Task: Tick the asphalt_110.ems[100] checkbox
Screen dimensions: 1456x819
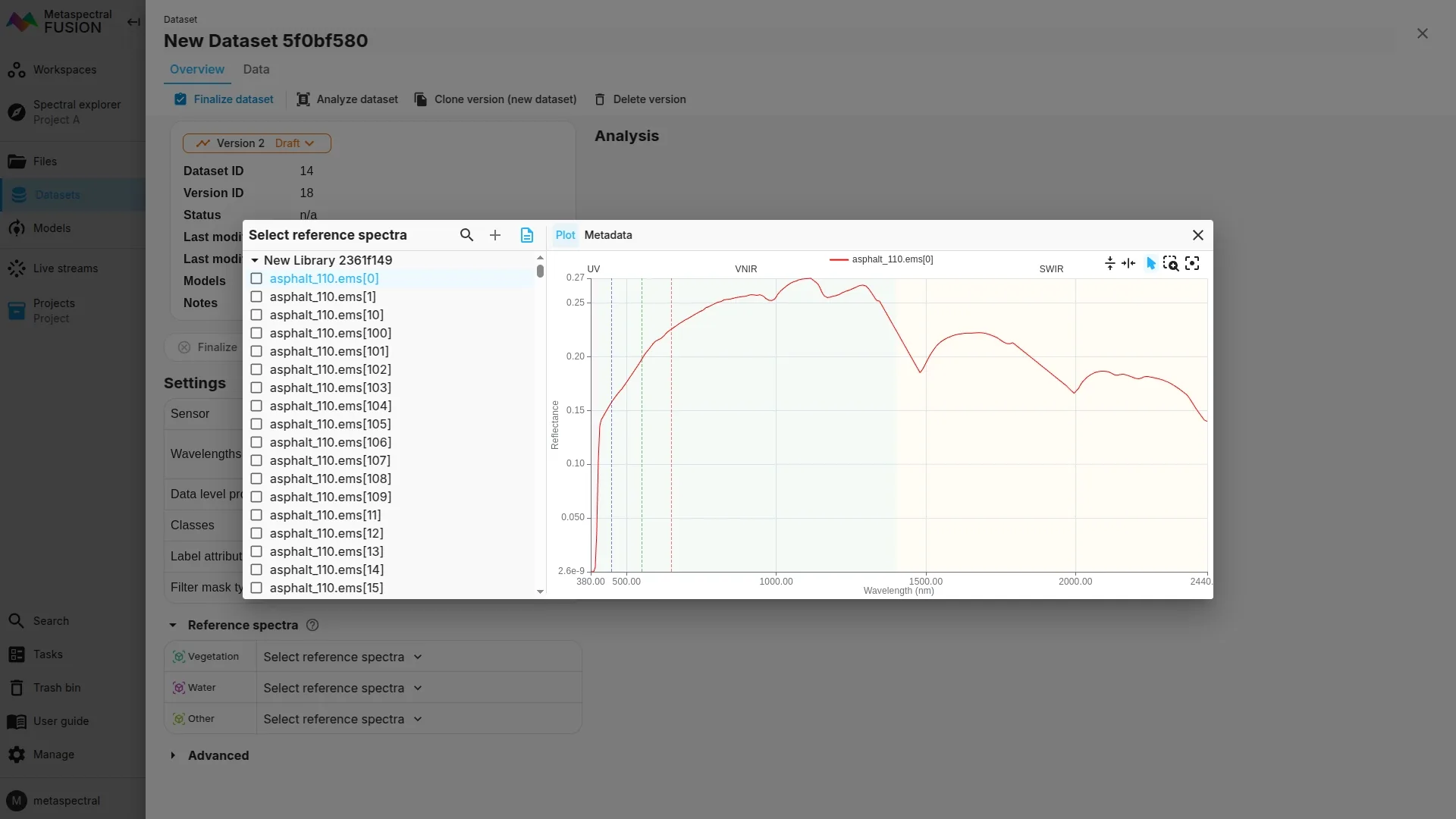Action: [x=256, y=333]
